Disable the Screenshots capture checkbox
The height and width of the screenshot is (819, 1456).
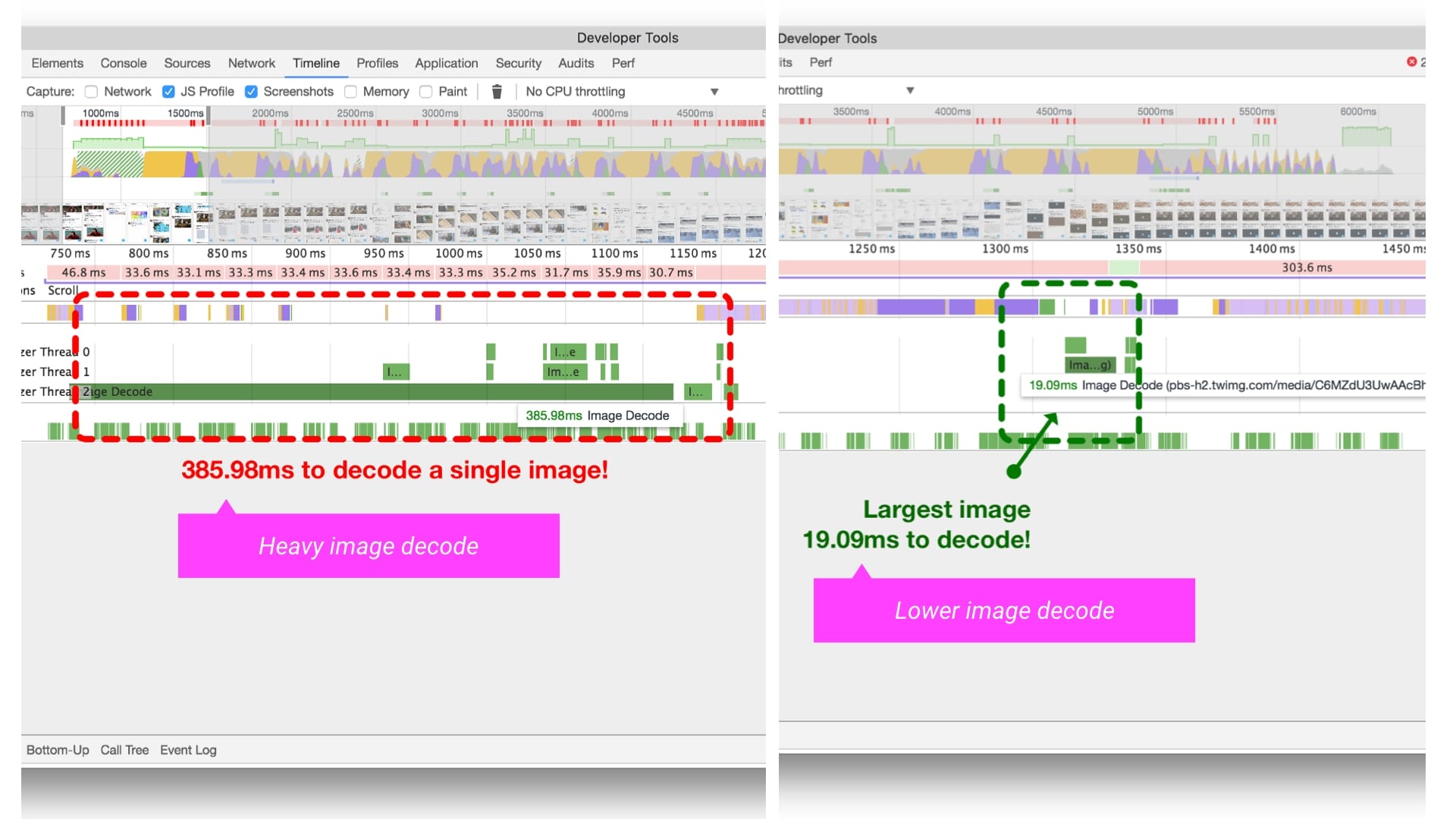[x=251, y=92]
